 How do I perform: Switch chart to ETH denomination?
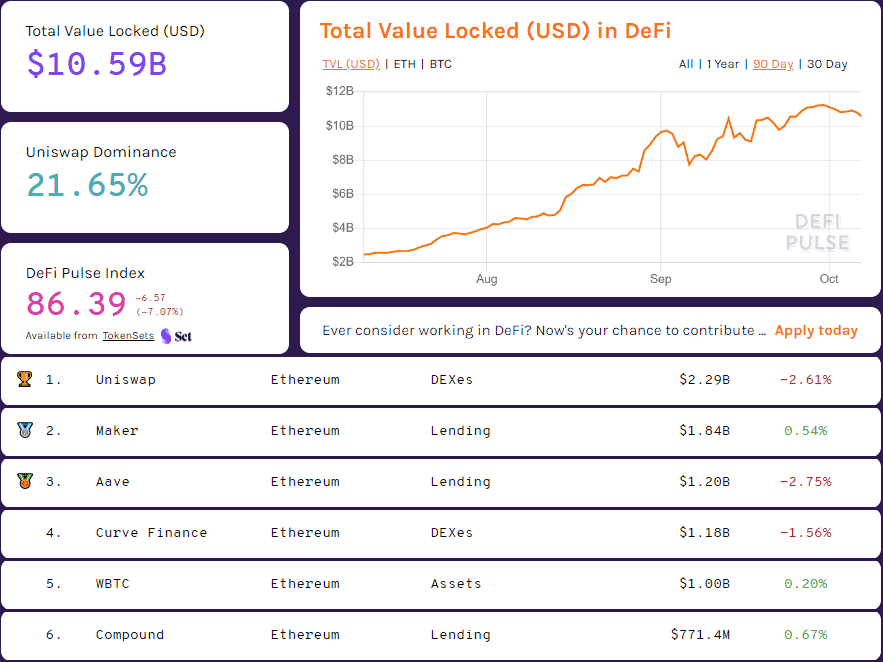[405, 64]
